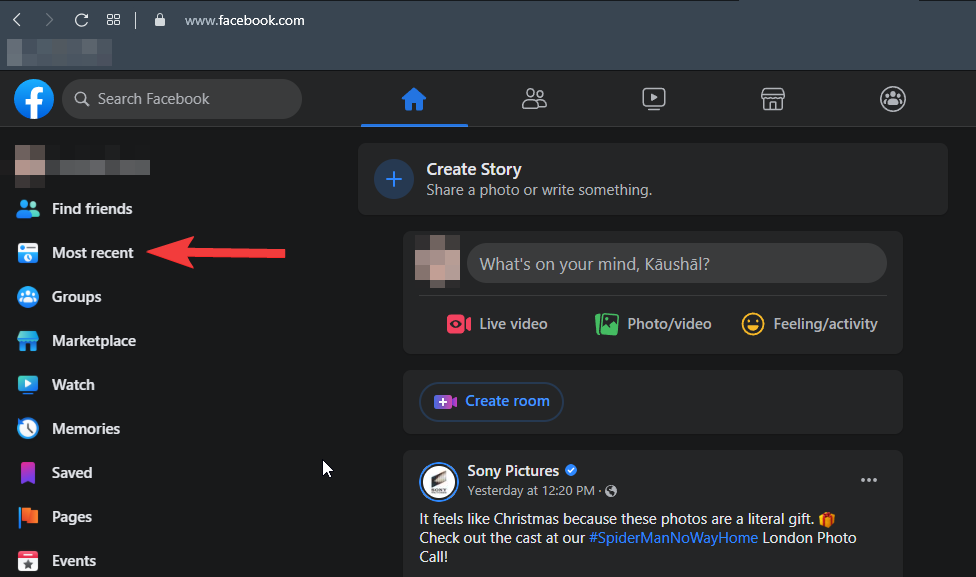Click the Most recent icon

pos(27,253)
